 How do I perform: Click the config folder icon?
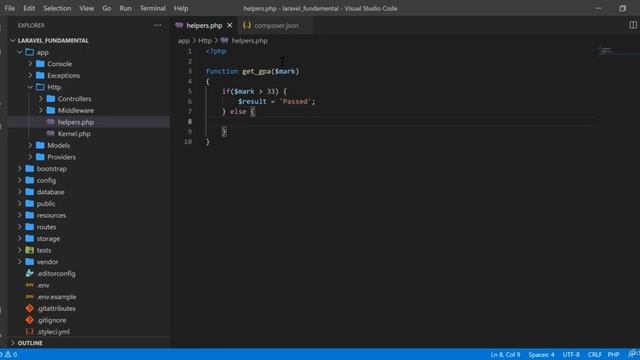(x=29, y=180)
